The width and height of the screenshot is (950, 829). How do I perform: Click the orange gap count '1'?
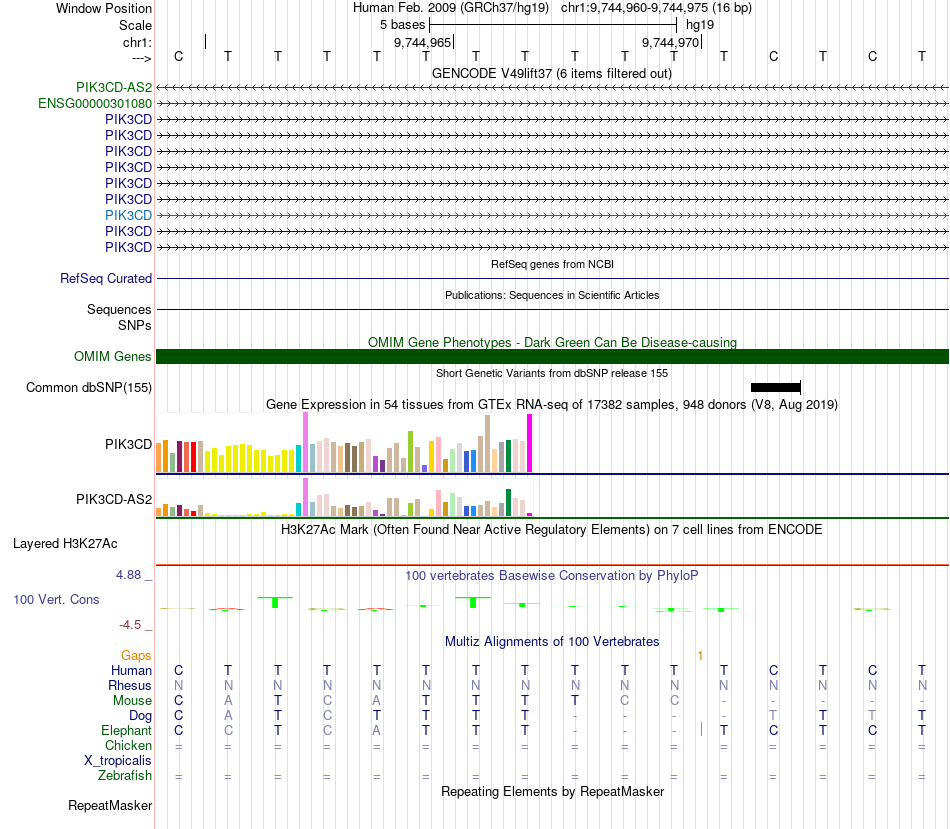pyautogui.click(x=700, y=656)
